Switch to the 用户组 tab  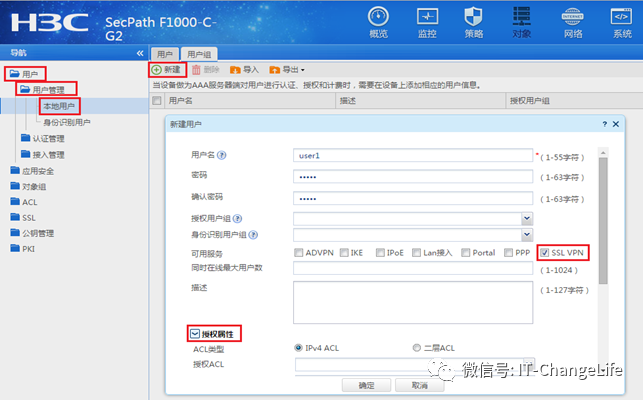pyautogui.click(x=199, y=54)
